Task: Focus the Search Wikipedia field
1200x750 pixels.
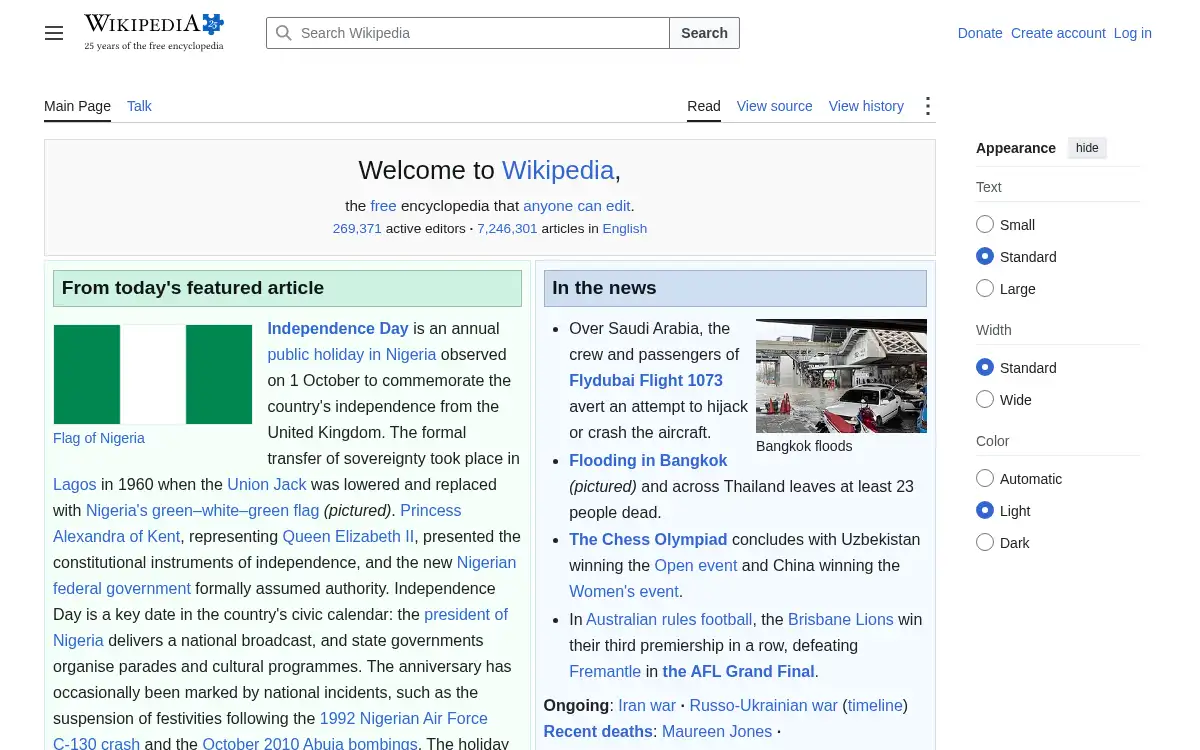Action: (x=468, y=33)
